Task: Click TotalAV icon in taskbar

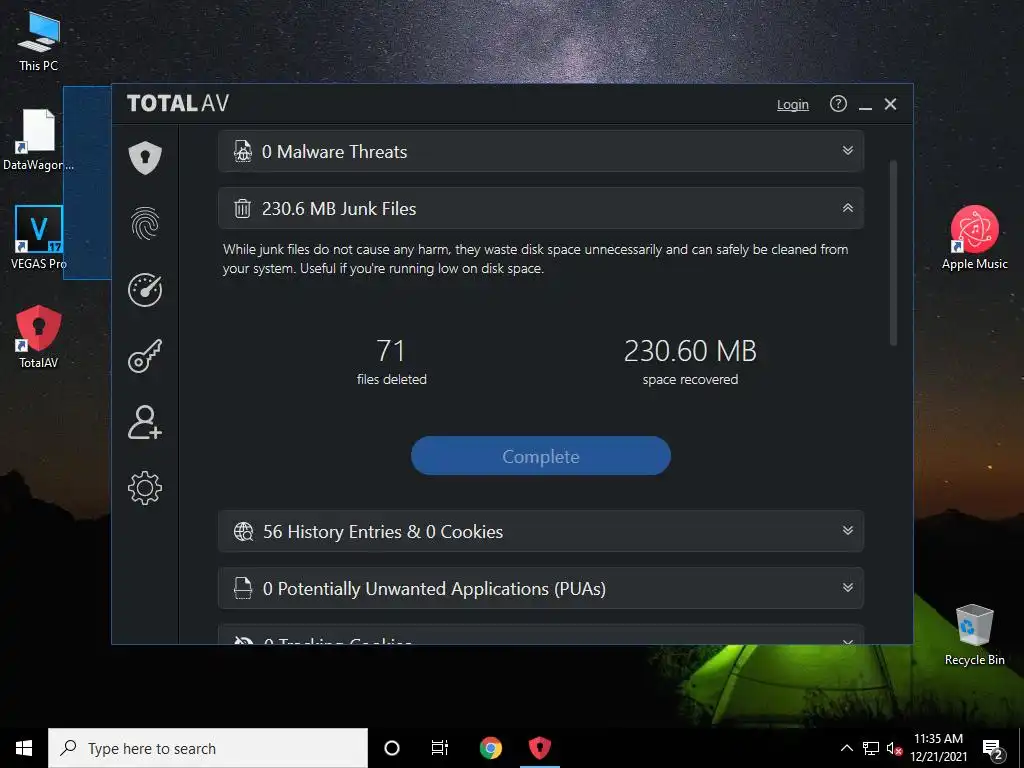Action: click(x=539, y=748)
